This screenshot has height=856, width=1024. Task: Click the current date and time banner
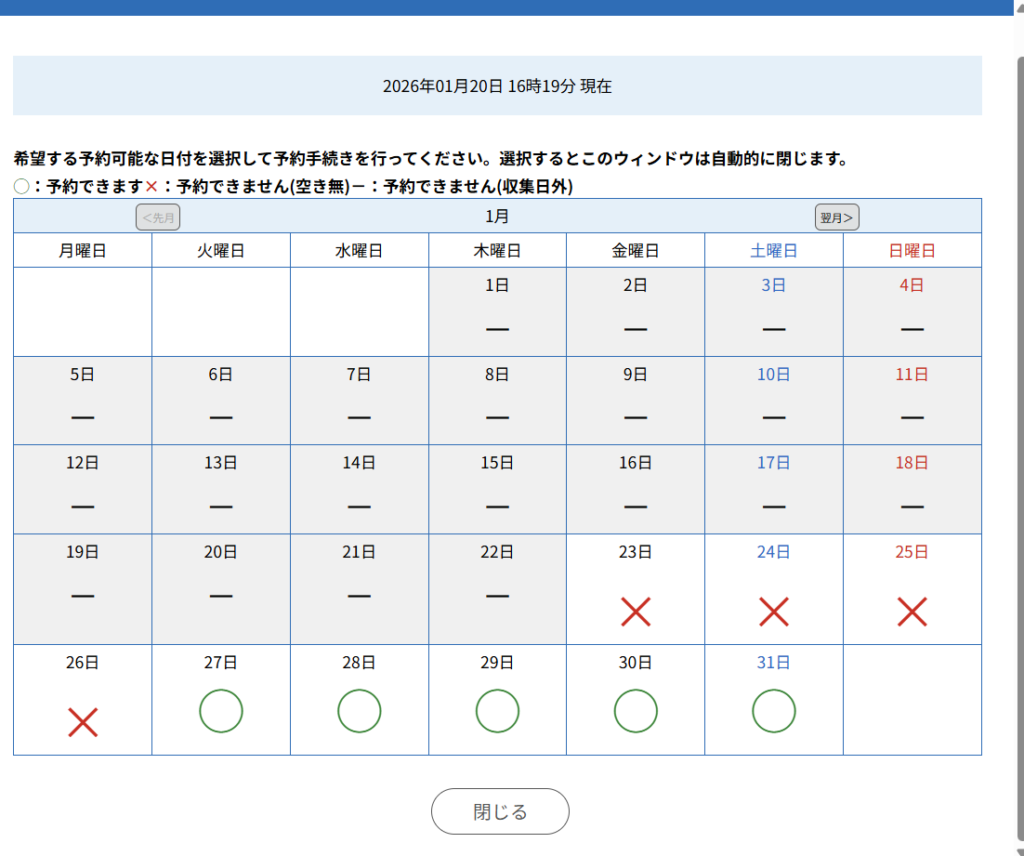497,86
